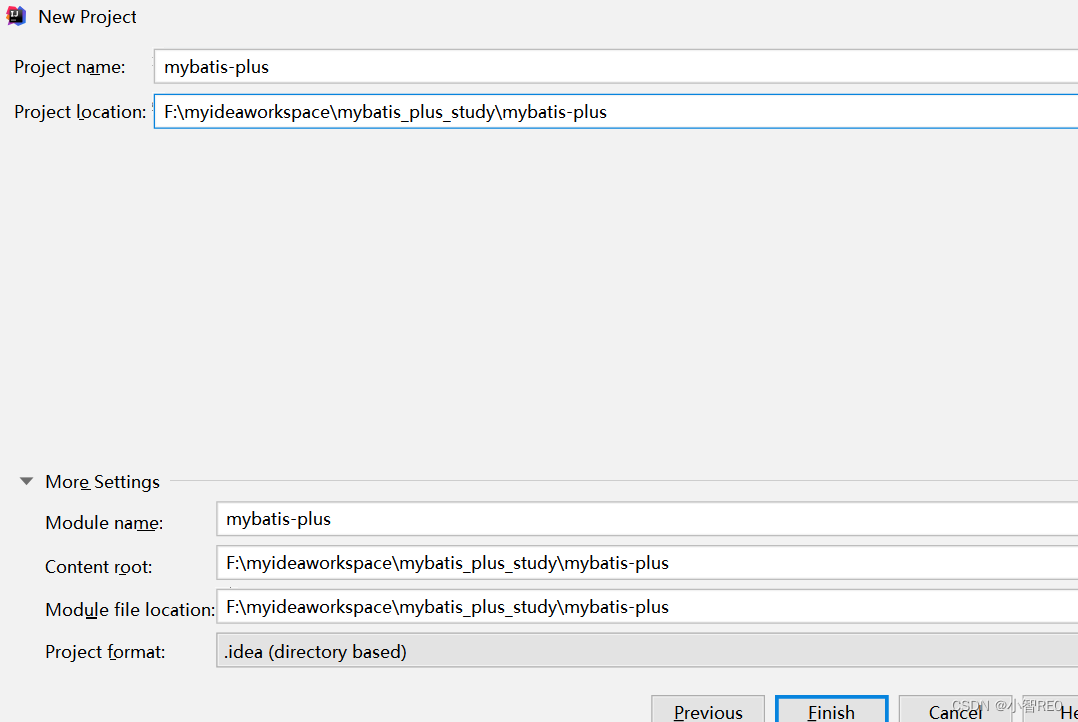Click the Module name input field
This screenshot has width=1078, height=722.
647,519
